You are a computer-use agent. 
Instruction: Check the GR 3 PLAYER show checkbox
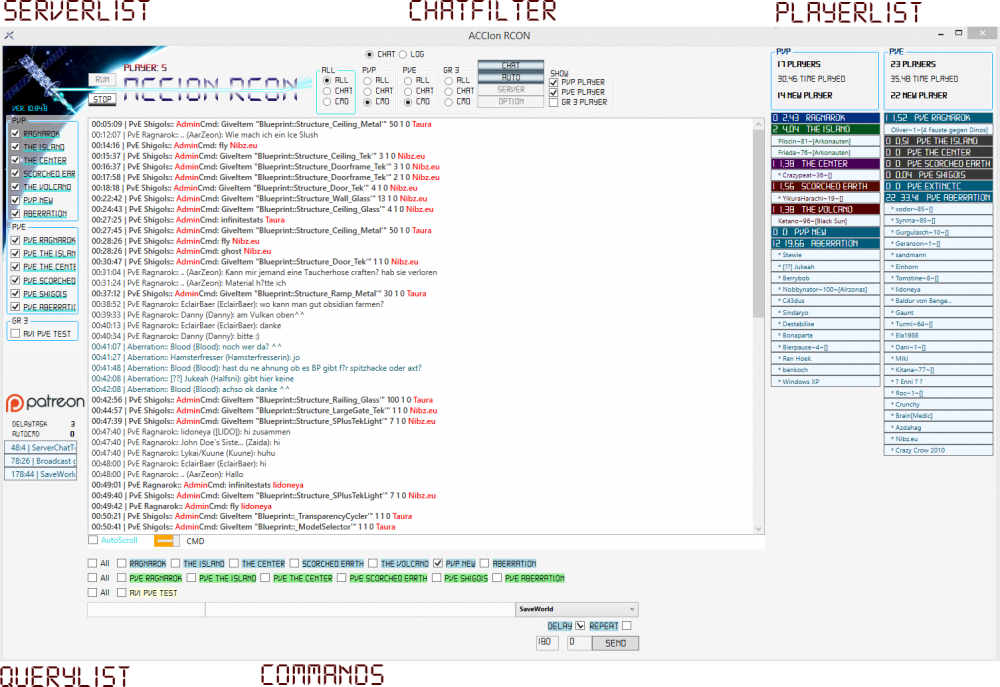(x=554, y=103)
